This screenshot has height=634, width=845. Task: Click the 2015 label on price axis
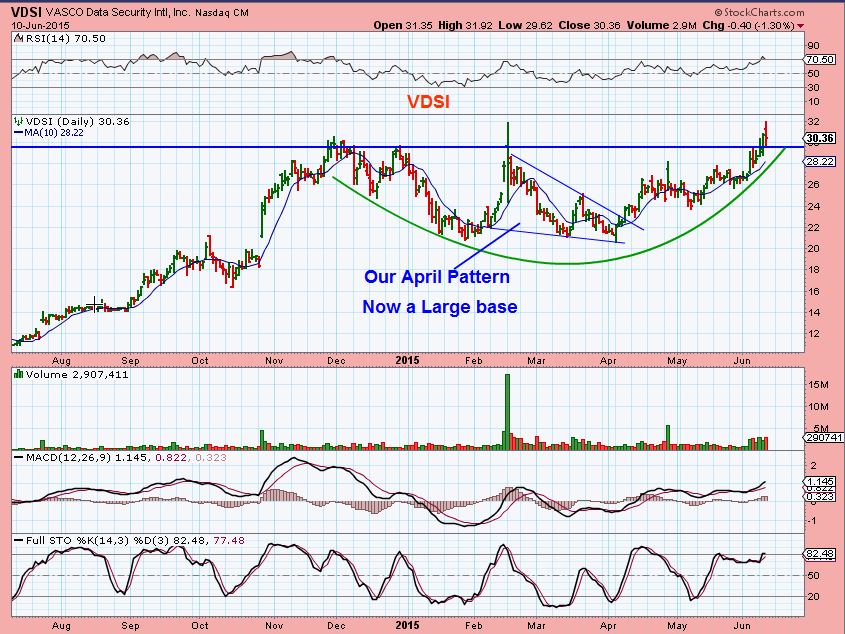pos(407,360)
